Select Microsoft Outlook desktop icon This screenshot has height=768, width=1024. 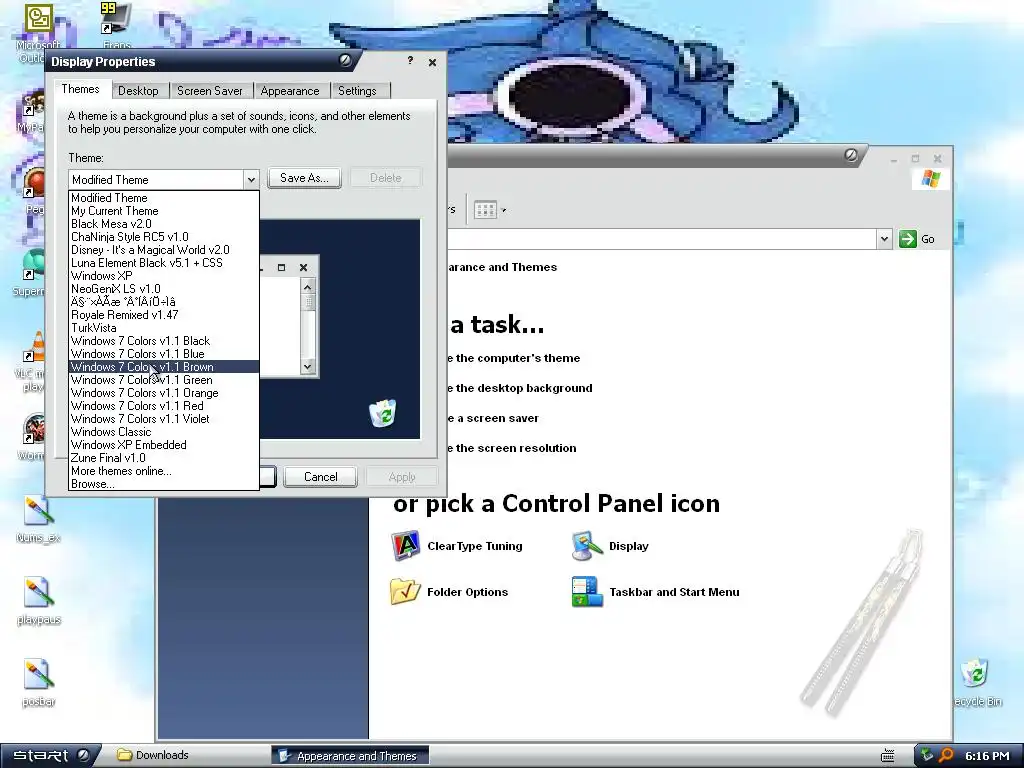pyautogui.click(x=38, y=20)
